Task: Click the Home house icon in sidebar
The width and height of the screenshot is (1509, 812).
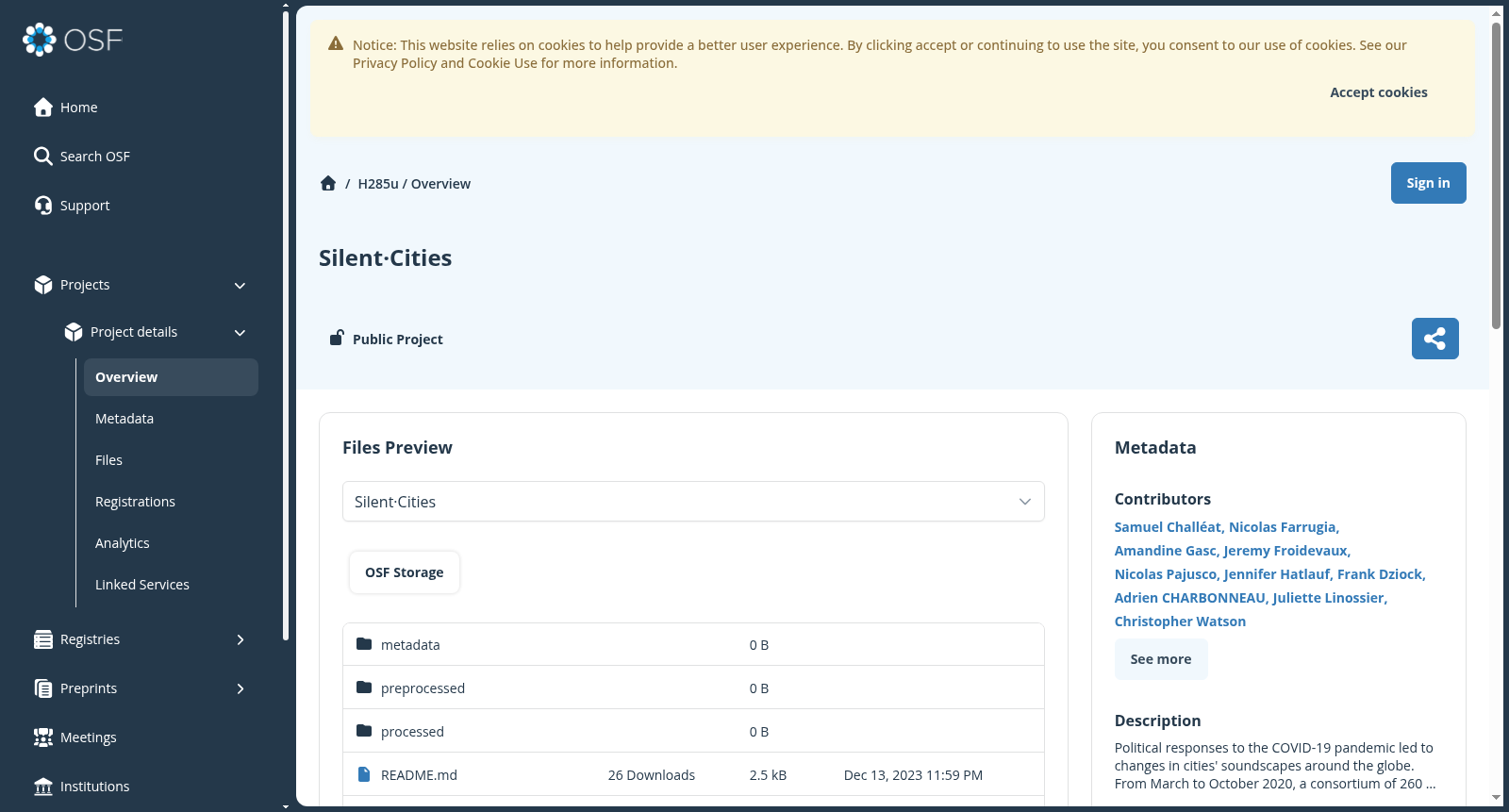Action: (x=42, y=108)
